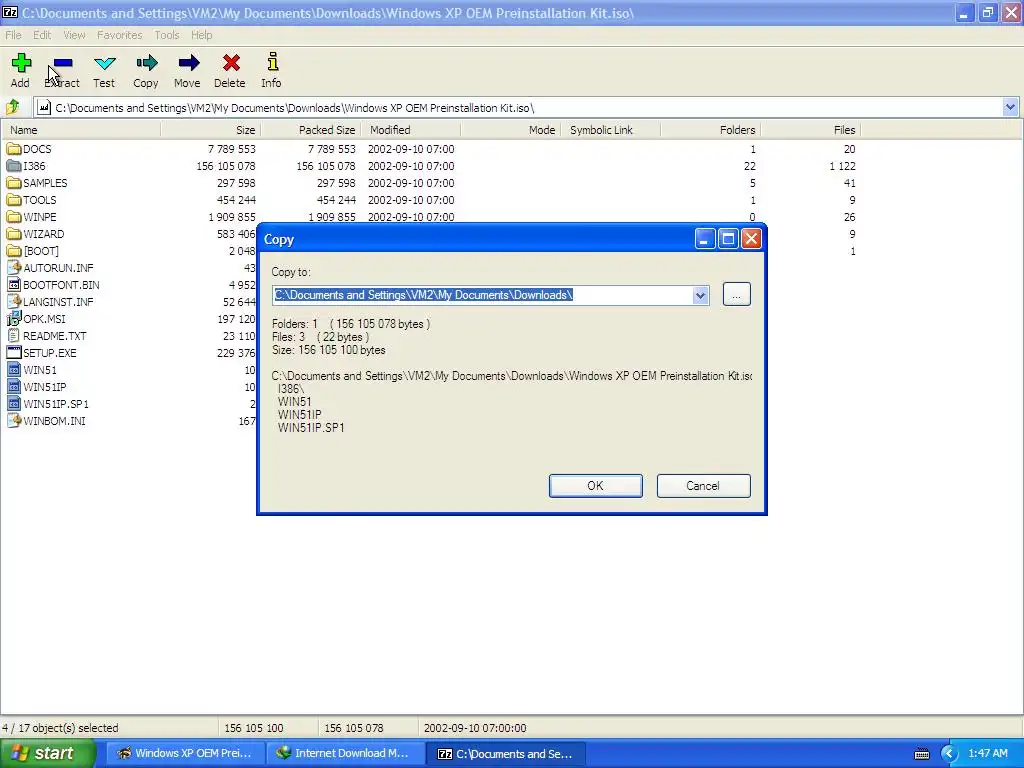
Task: Expand hidden tray icons arrow
Action: point(949,754)
